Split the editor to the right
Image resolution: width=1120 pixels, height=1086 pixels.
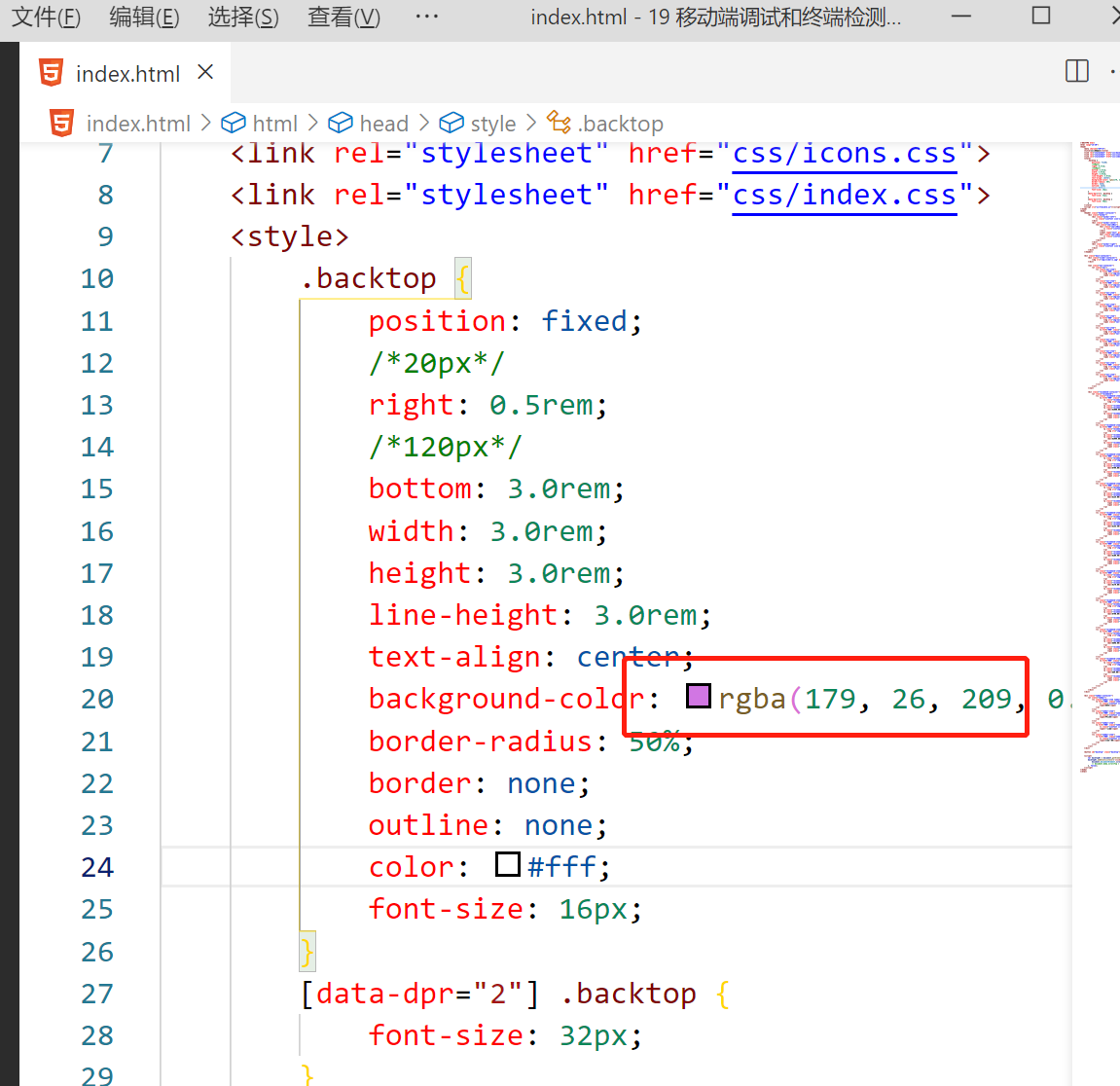(x=1076, y=71)
